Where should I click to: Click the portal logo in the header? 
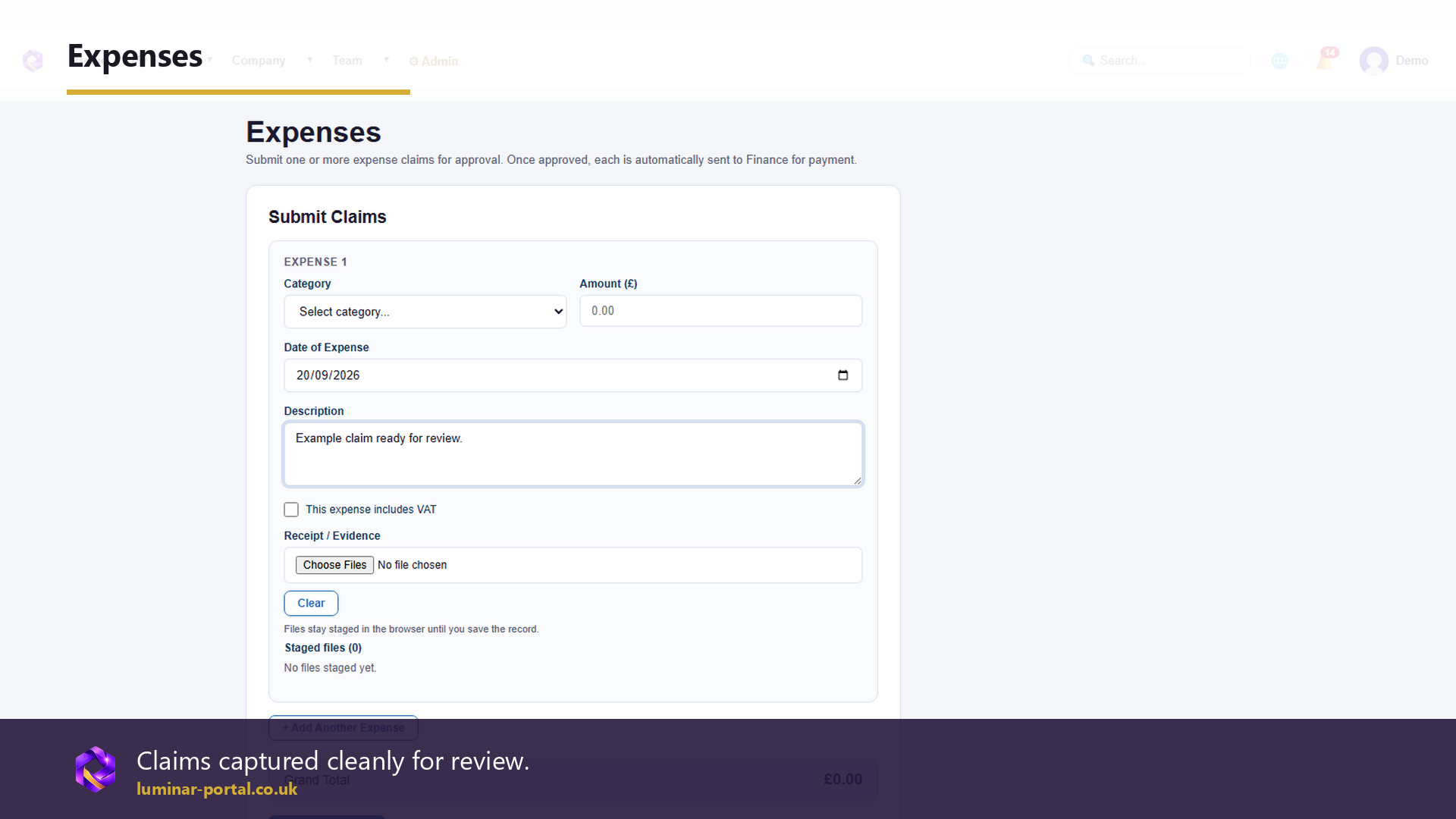click(33, 61)
